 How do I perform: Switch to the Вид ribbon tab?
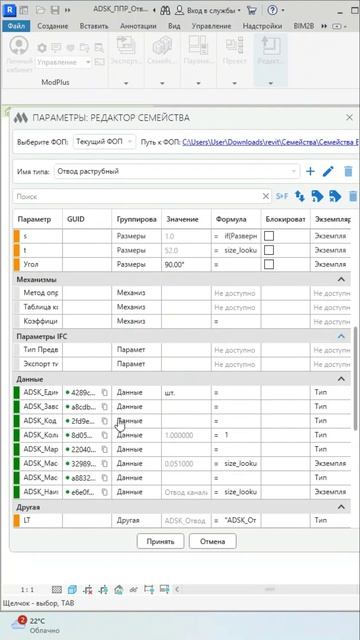(174, 26)
